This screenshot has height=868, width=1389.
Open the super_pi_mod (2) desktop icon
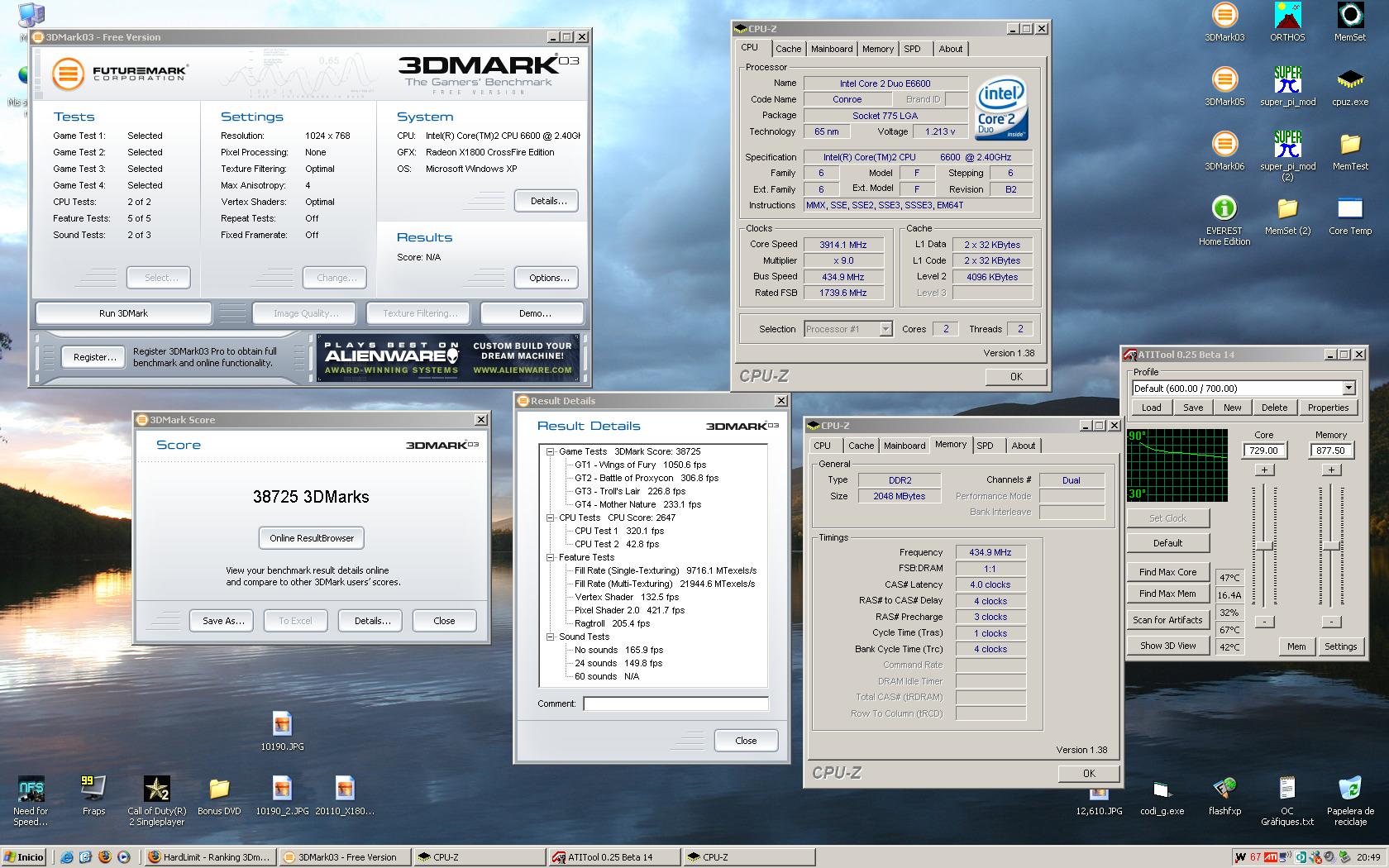click(x=1287, y=156)
